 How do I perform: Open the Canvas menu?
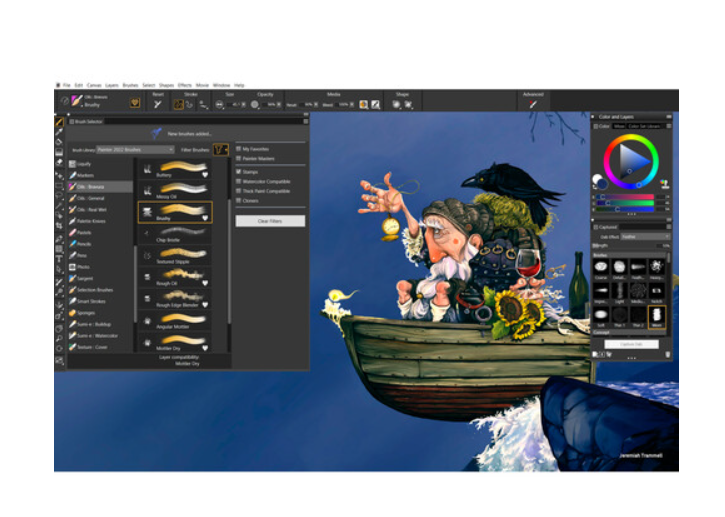(x=94, y=85)
